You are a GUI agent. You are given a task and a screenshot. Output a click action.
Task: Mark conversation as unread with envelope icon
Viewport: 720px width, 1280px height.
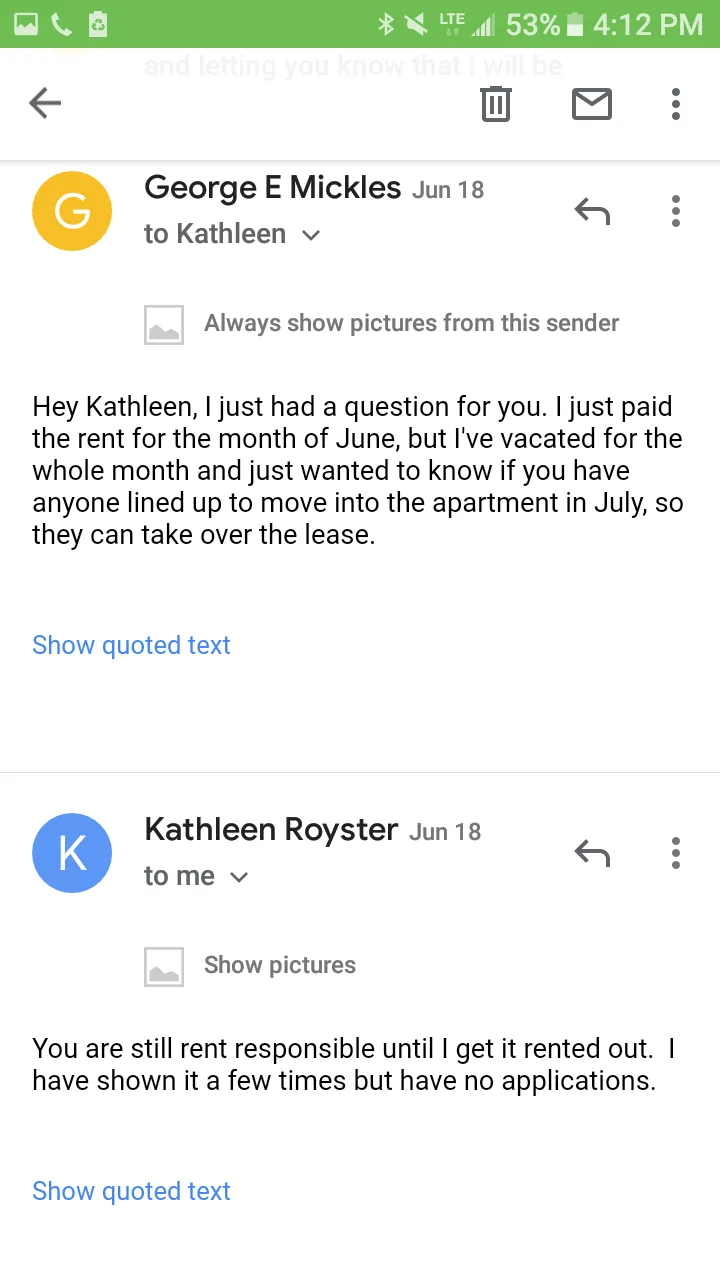click(591, 103)
